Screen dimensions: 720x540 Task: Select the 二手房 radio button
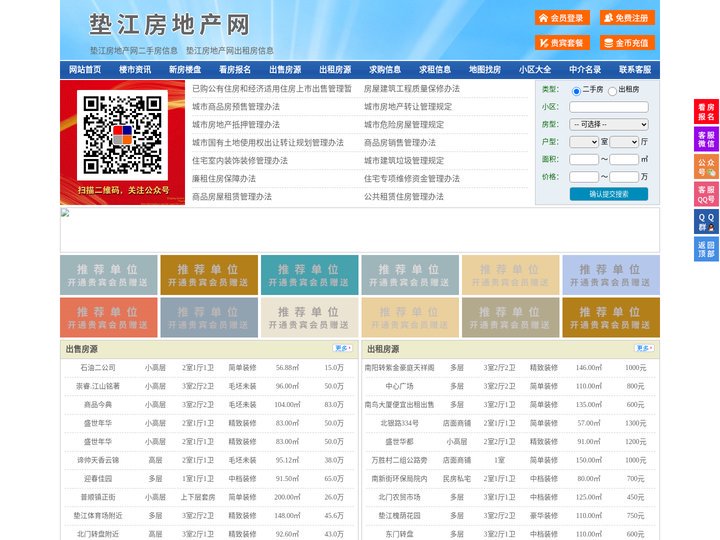coord(576,91)
